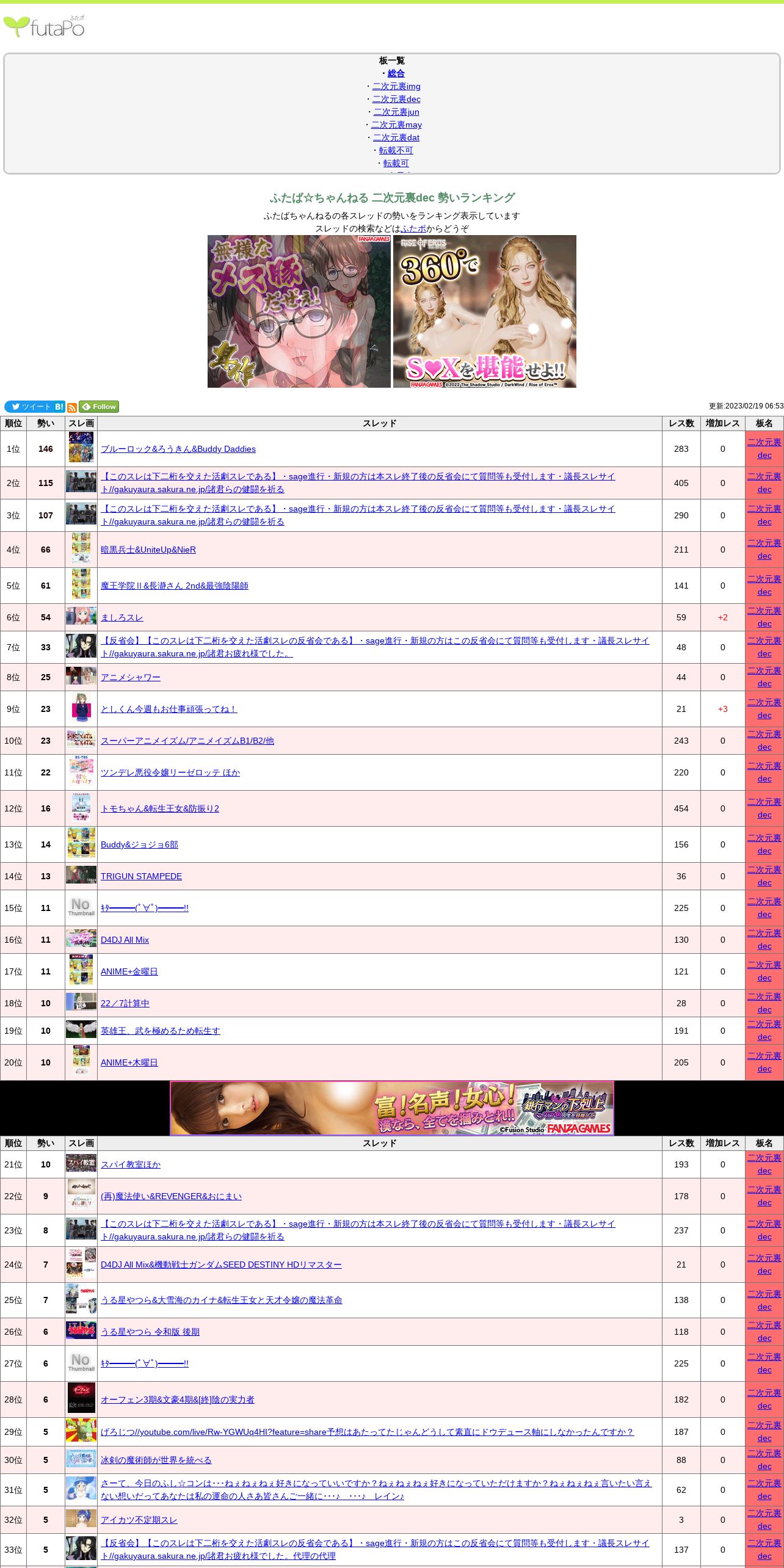784x1568 pixels.
Task: Open the 22/7計算中 thread link
Action: [x=125, y=1003]
